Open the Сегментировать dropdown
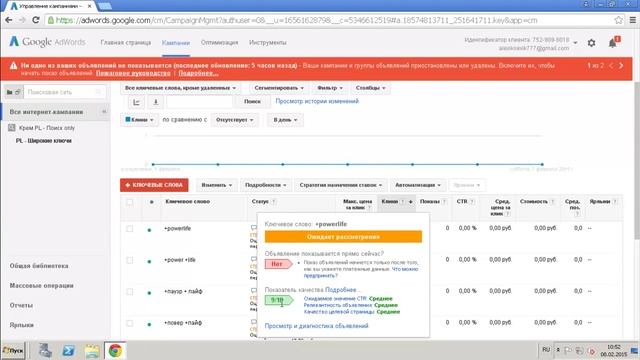 (x=279, y=88)
